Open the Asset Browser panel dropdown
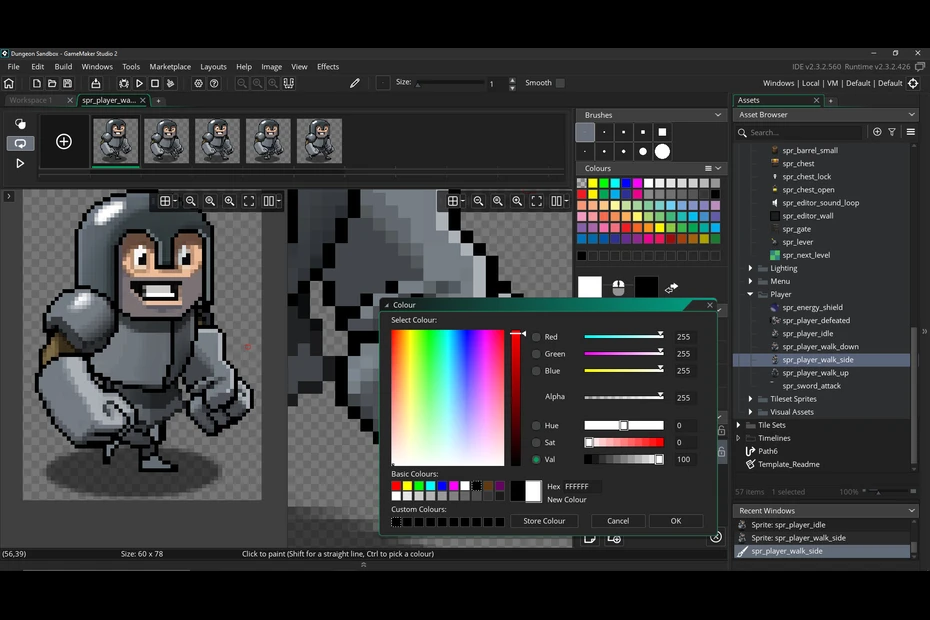930x620 pixels. pyautogui.click(x=912, y=115)
